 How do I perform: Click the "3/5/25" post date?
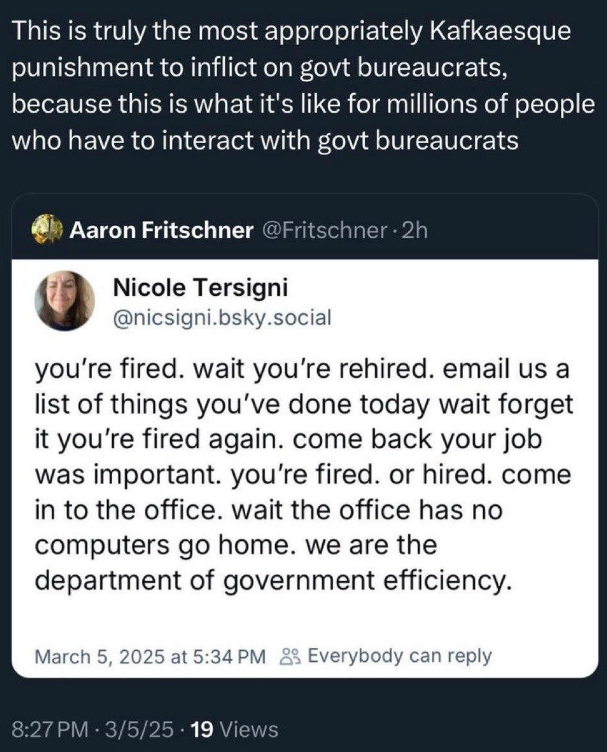(142, 729)
